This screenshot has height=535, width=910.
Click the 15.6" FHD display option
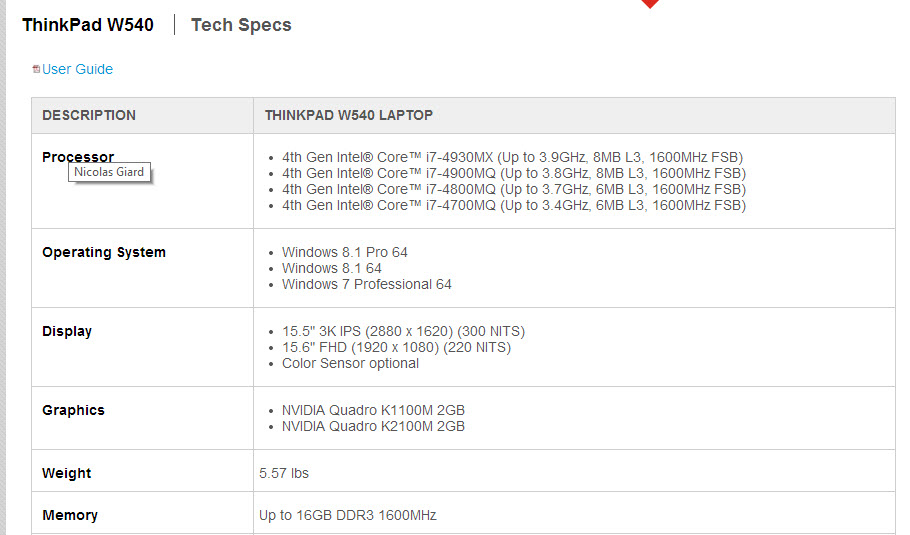point(396,348)
